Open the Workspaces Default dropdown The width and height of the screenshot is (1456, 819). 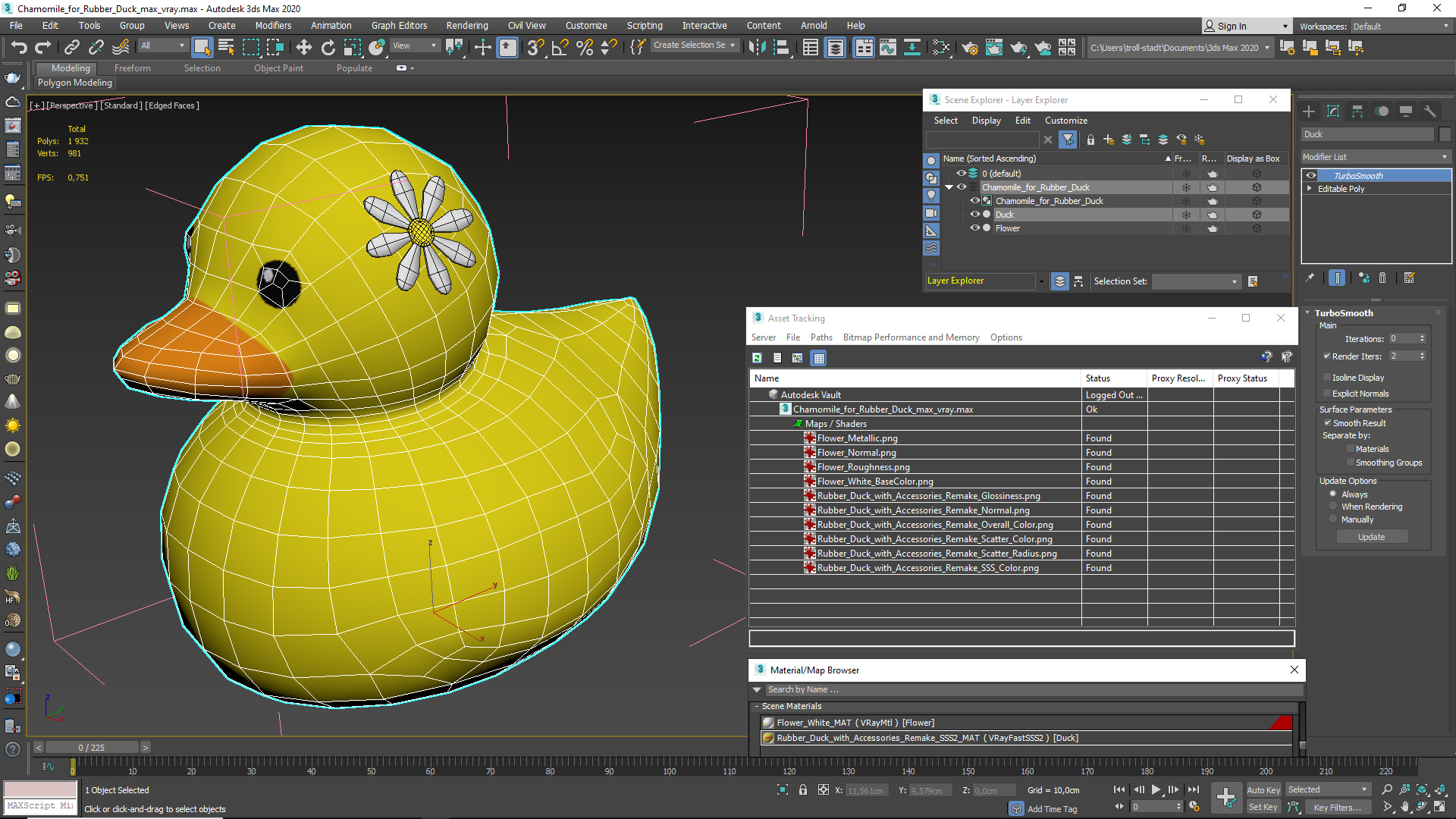coord(1401,27)
